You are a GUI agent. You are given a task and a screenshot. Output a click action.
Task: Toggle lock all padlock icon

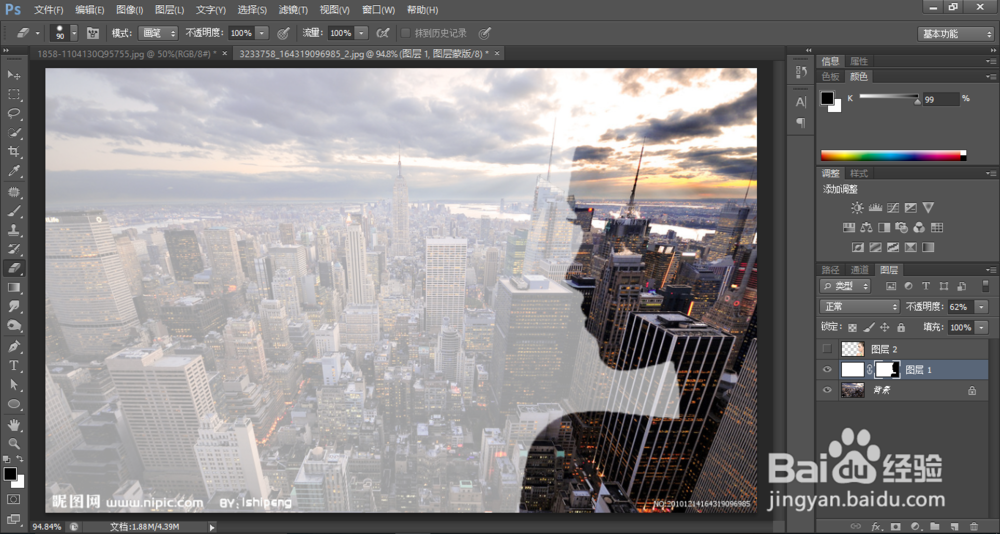pyautogui.click(x=901, y=327)
